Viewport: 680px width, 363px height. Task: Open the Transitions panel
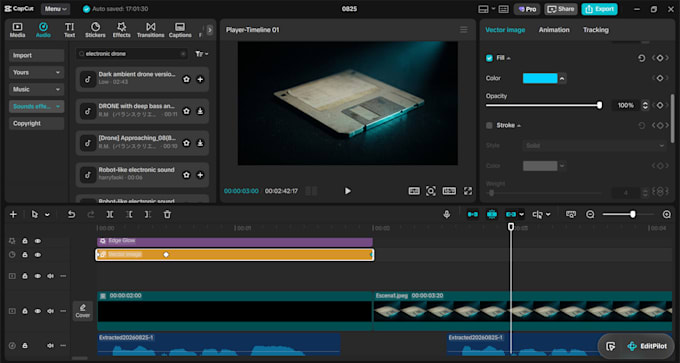point(150,30)
